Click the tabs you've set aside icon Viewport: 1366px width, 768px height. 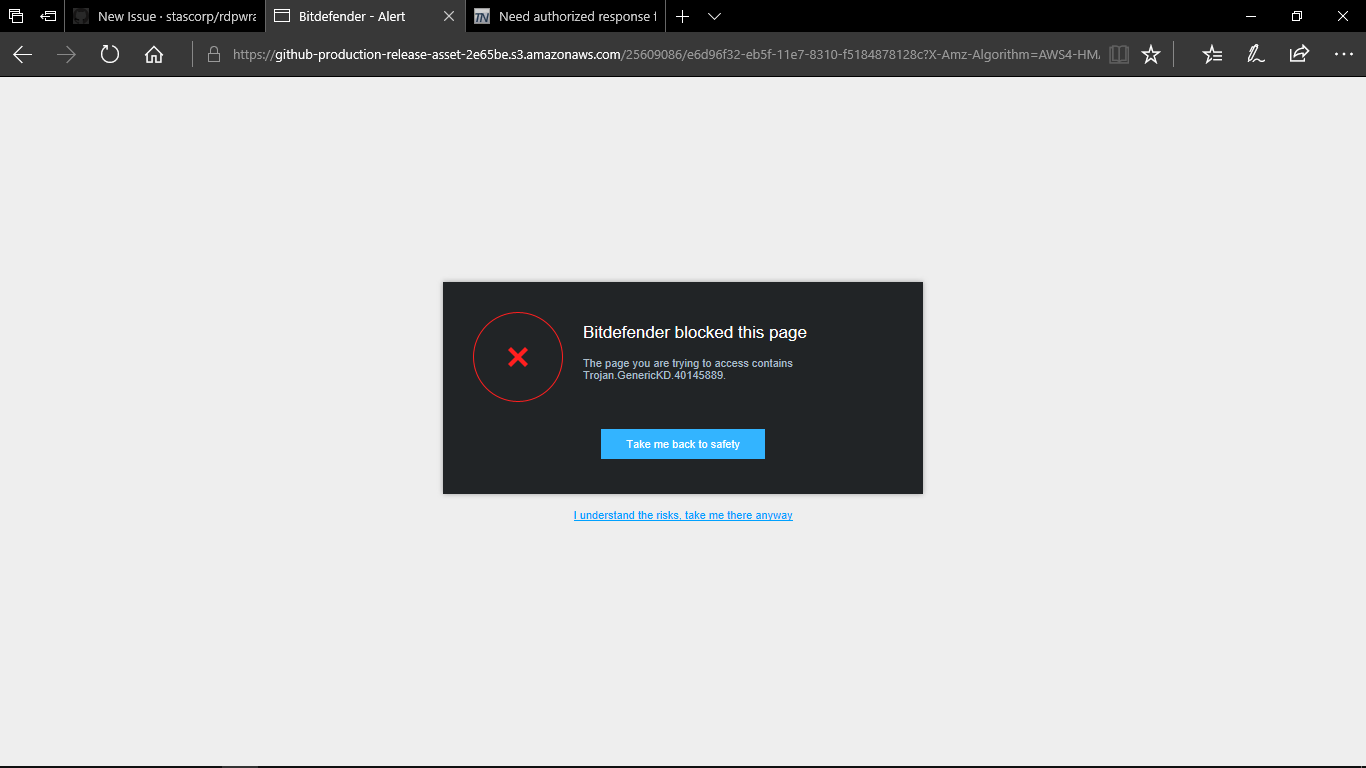point(16,16)
